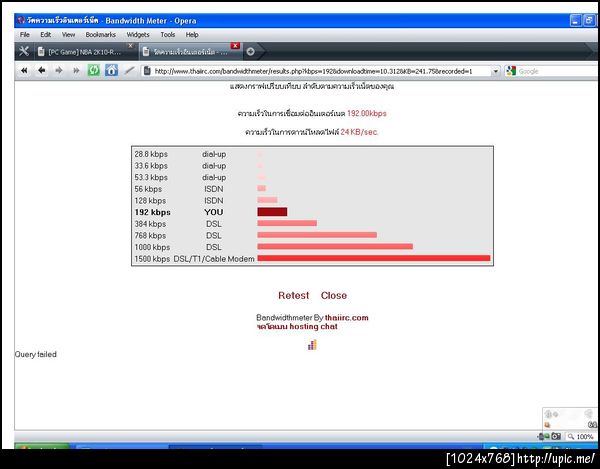Viewport: 600px width, 469px height.
Task: Click the '384 kbps' label
Action: pyautogui.click(x=150, y=224)
